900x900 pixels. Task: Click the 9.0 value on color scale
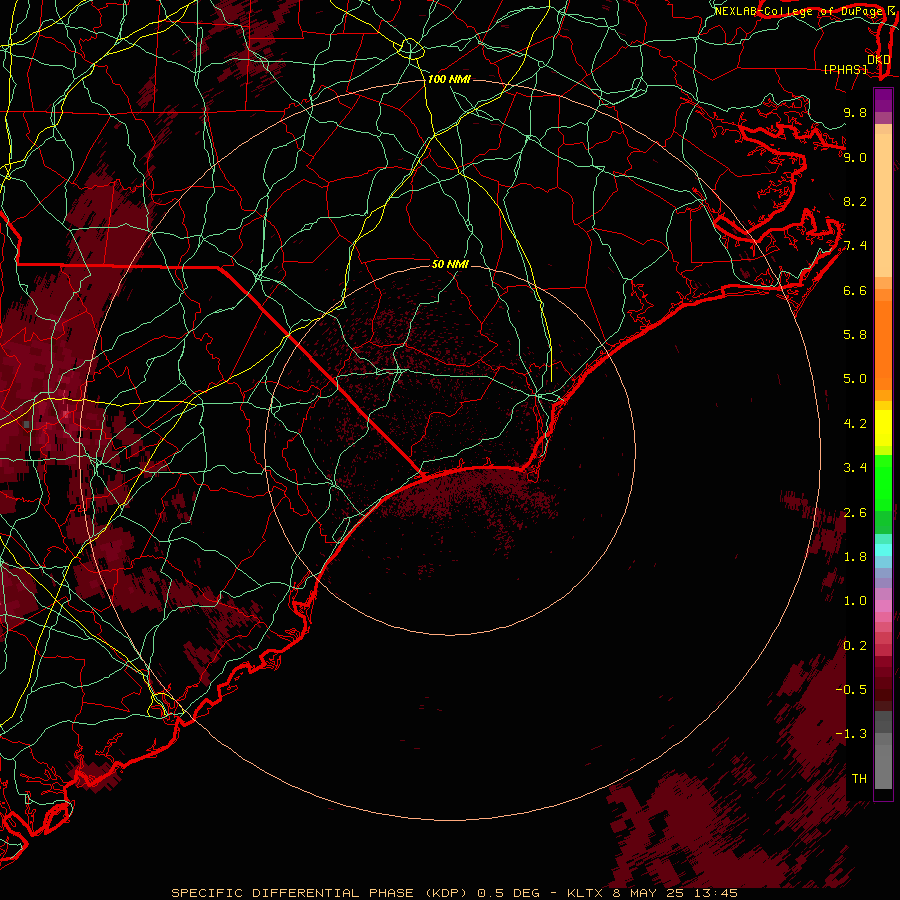[855, 157]
